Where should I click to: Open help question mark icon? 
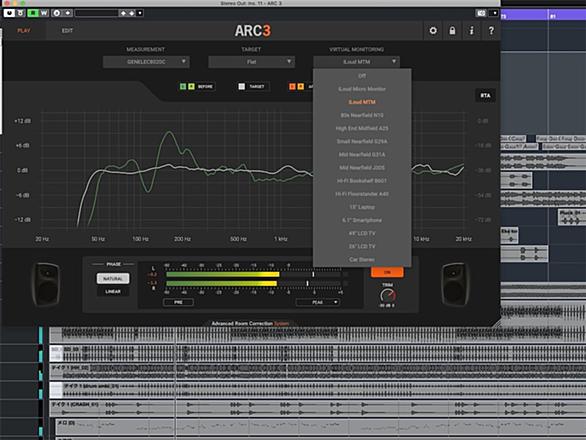tap(491, 31)
